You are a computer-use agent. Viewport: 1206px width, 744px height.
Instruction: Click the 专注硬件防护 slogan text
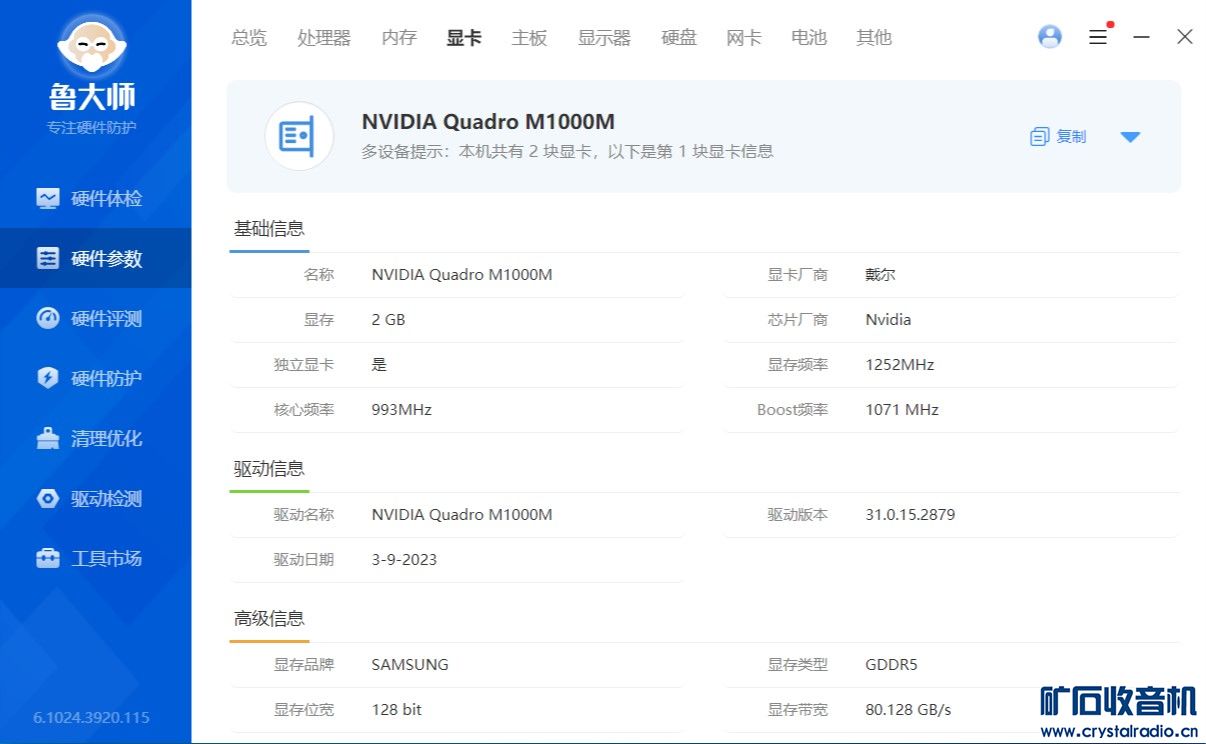point(92,127)
